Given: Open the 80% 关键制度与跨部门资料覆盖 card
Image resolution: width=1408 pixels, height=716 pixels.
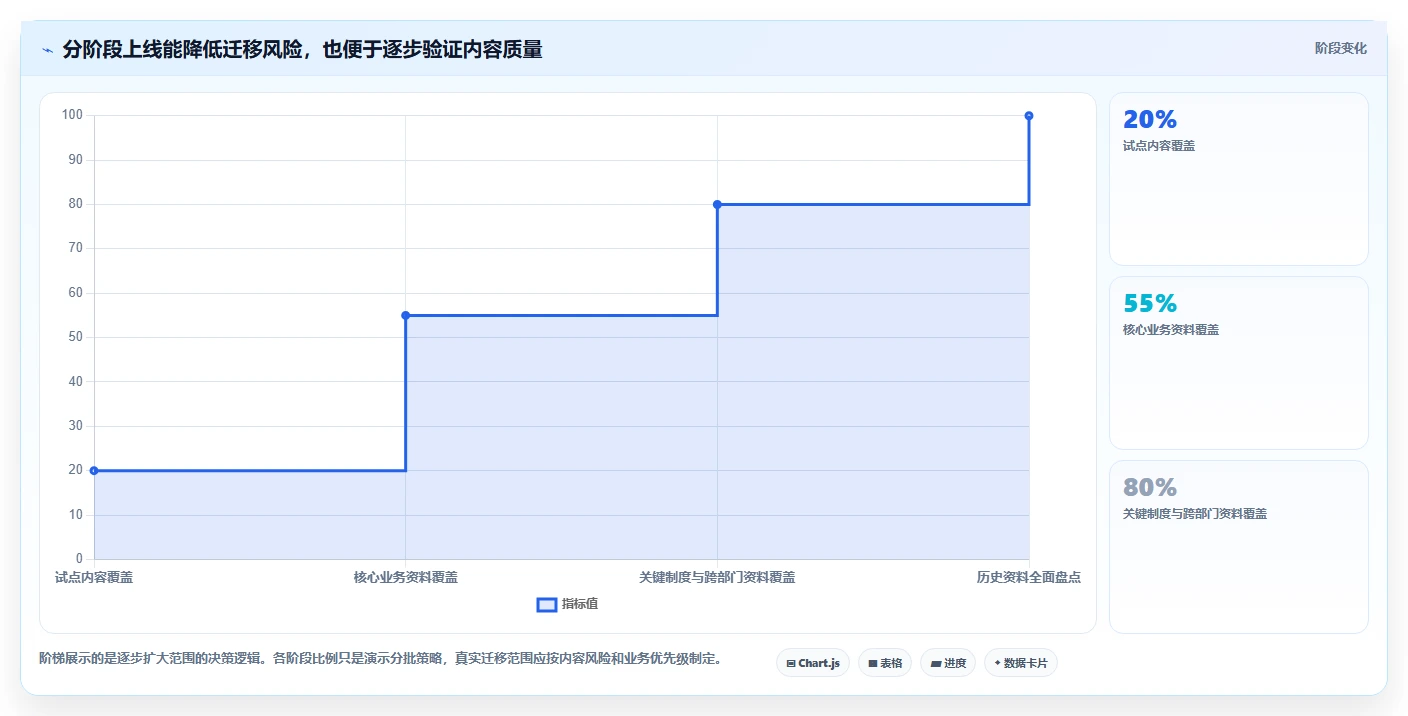Looking at the screenshot, I should (x=1238, y=547).
